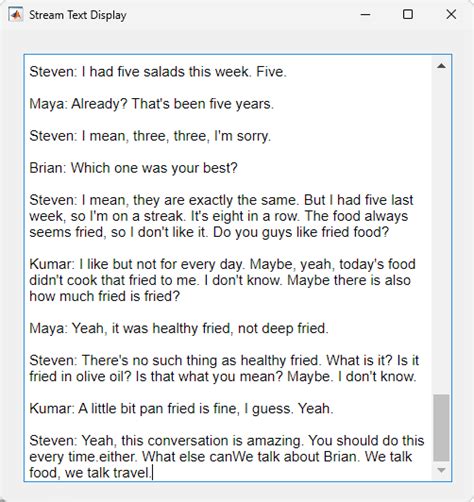Click scrollbar track above the thumb
Viewport: 474px width, 502px height.
(x=441, y=233)
